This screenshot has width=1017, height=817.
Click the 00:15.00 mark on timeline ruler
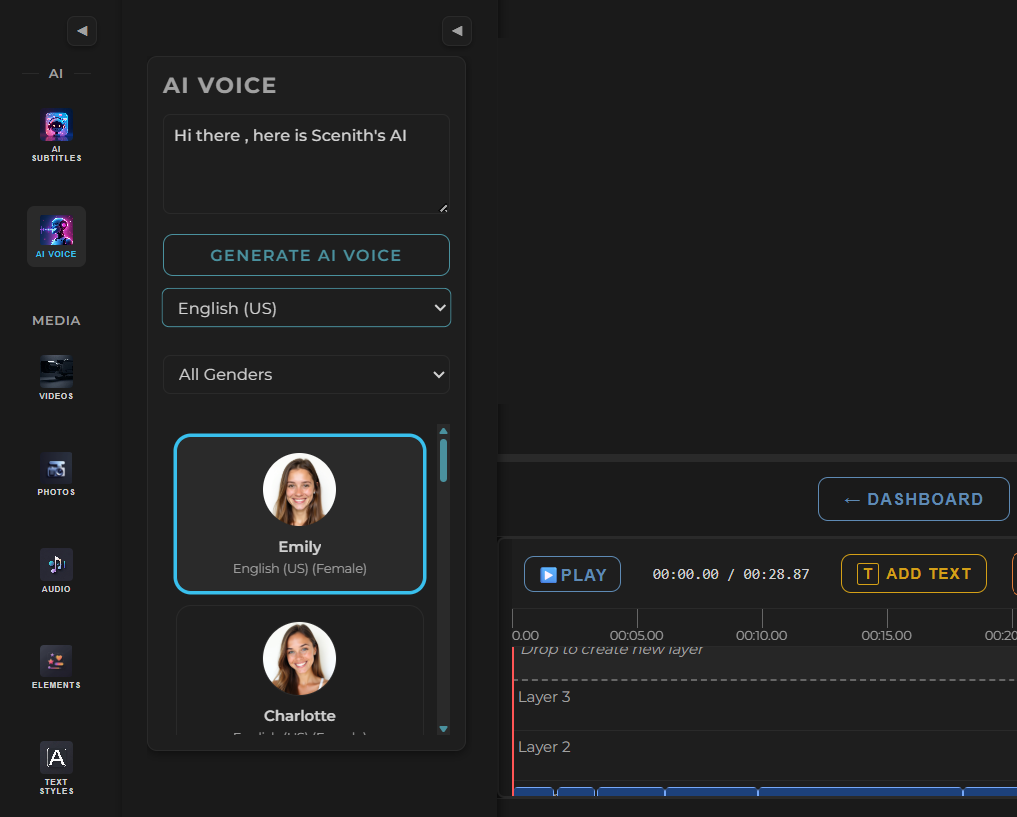tap(887, 635)
